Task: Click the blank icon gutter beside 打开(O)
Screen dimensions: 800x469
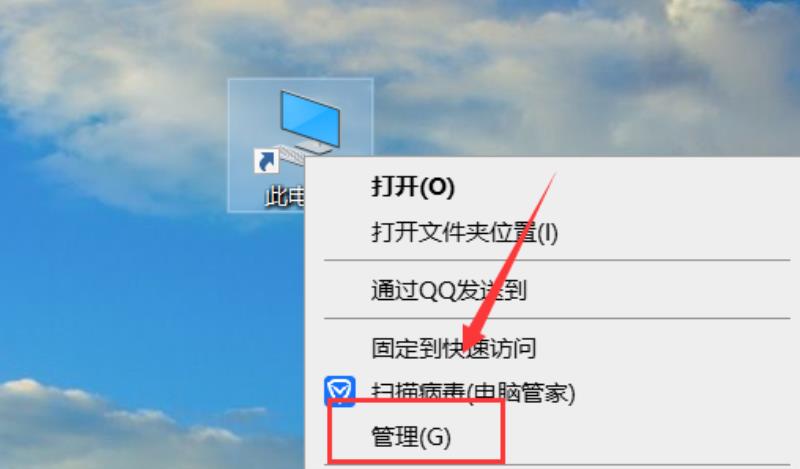Action: 339,186
